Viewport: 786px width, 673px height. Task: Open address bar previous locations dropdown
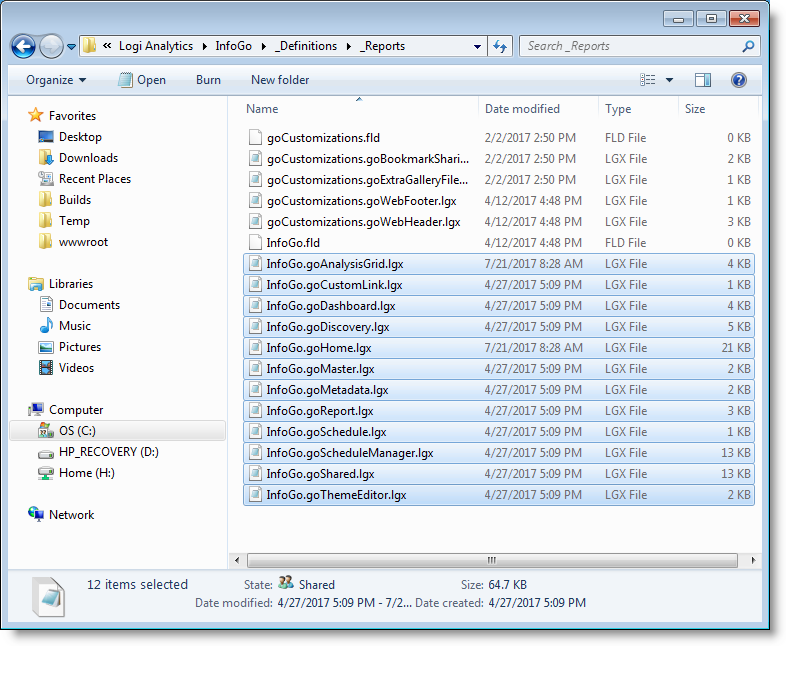(x=477, y=47)
